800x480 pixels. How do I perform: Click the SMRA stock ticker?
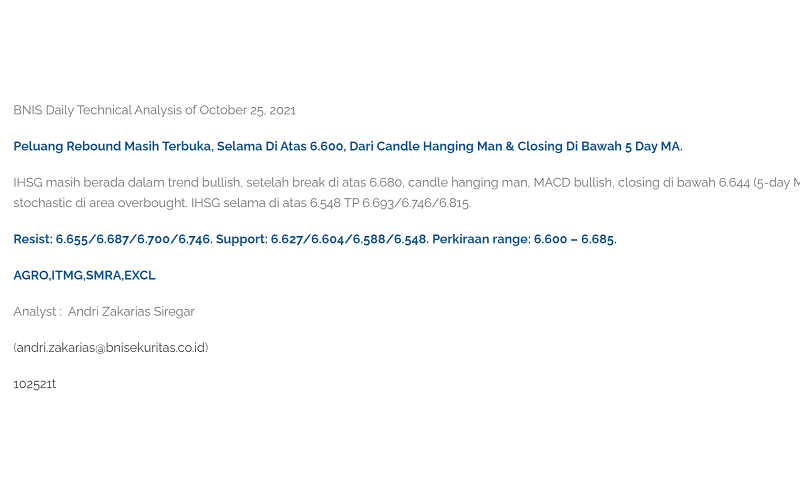tap(104, 275)
